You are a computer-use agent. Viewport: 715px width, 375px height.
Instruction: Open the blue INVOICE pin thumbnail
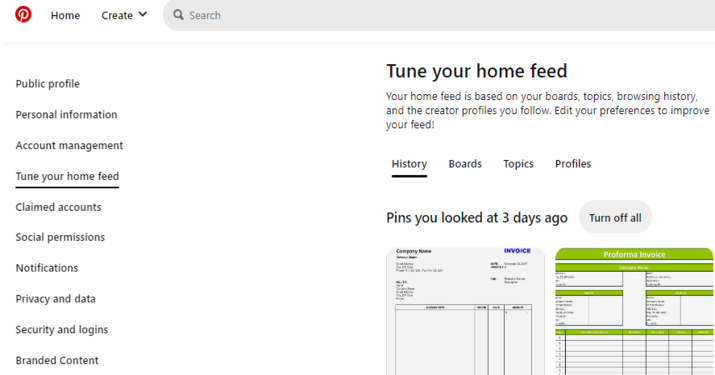(466, 312)
